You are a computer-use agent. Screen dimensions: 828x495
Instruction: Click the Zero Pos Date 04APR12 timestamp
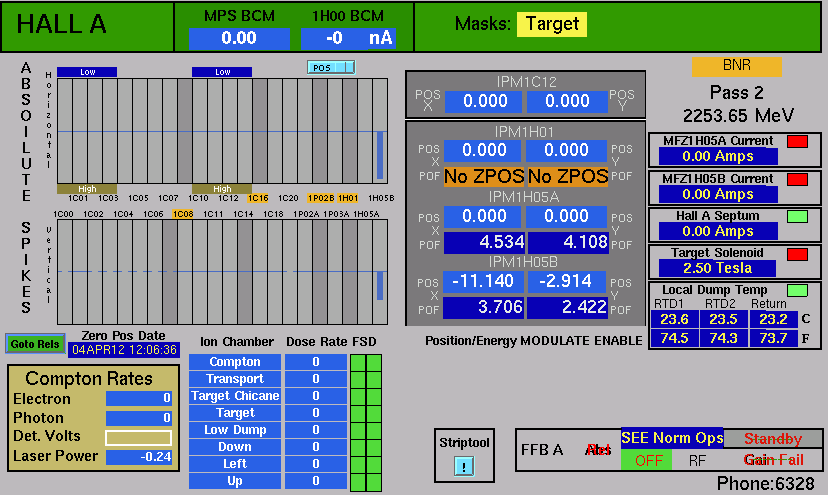[x=124, y=350]
